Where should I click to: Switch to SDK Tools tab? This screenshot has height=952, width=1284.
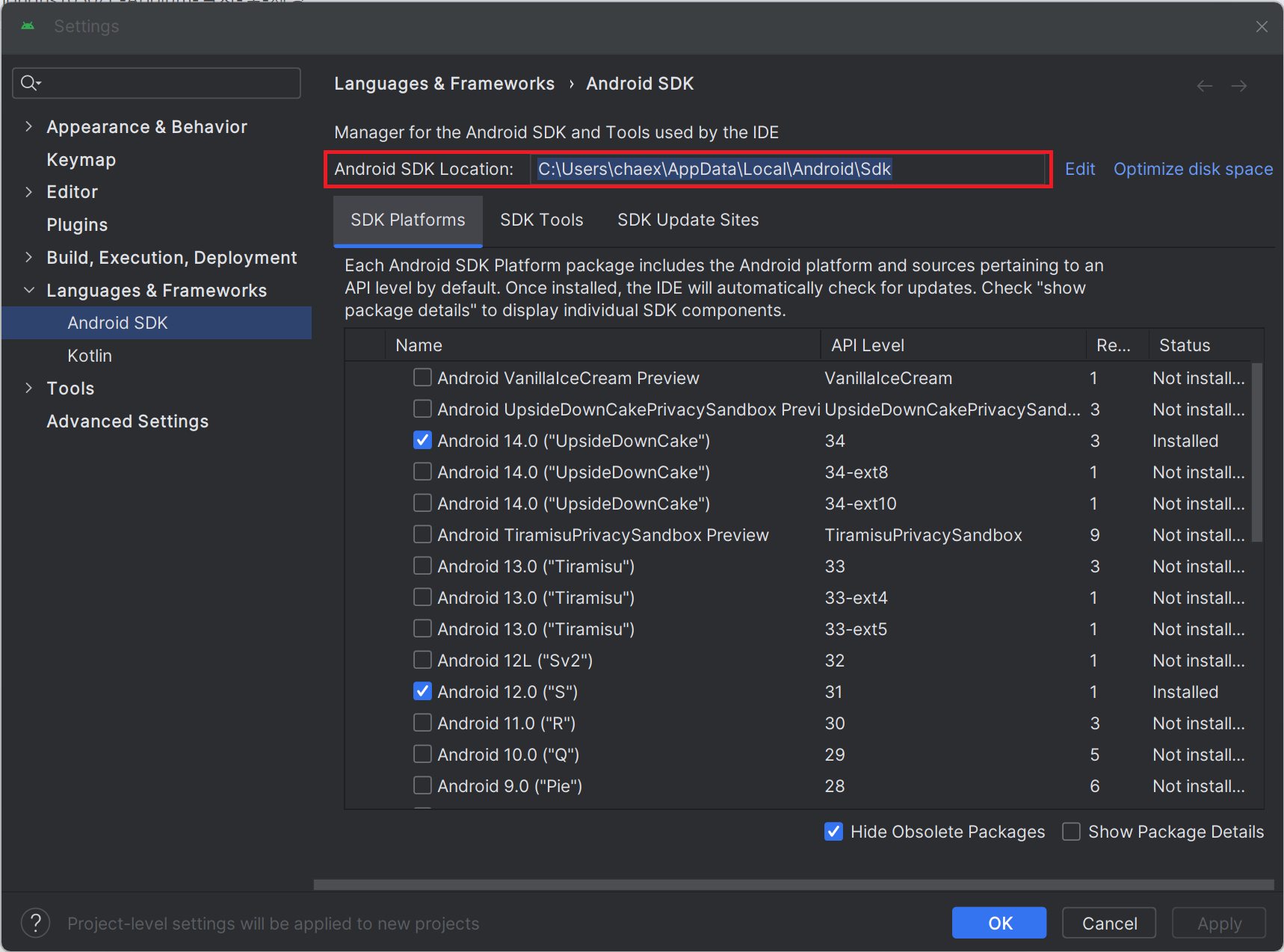pyautogui.click(x=542, y=220)
